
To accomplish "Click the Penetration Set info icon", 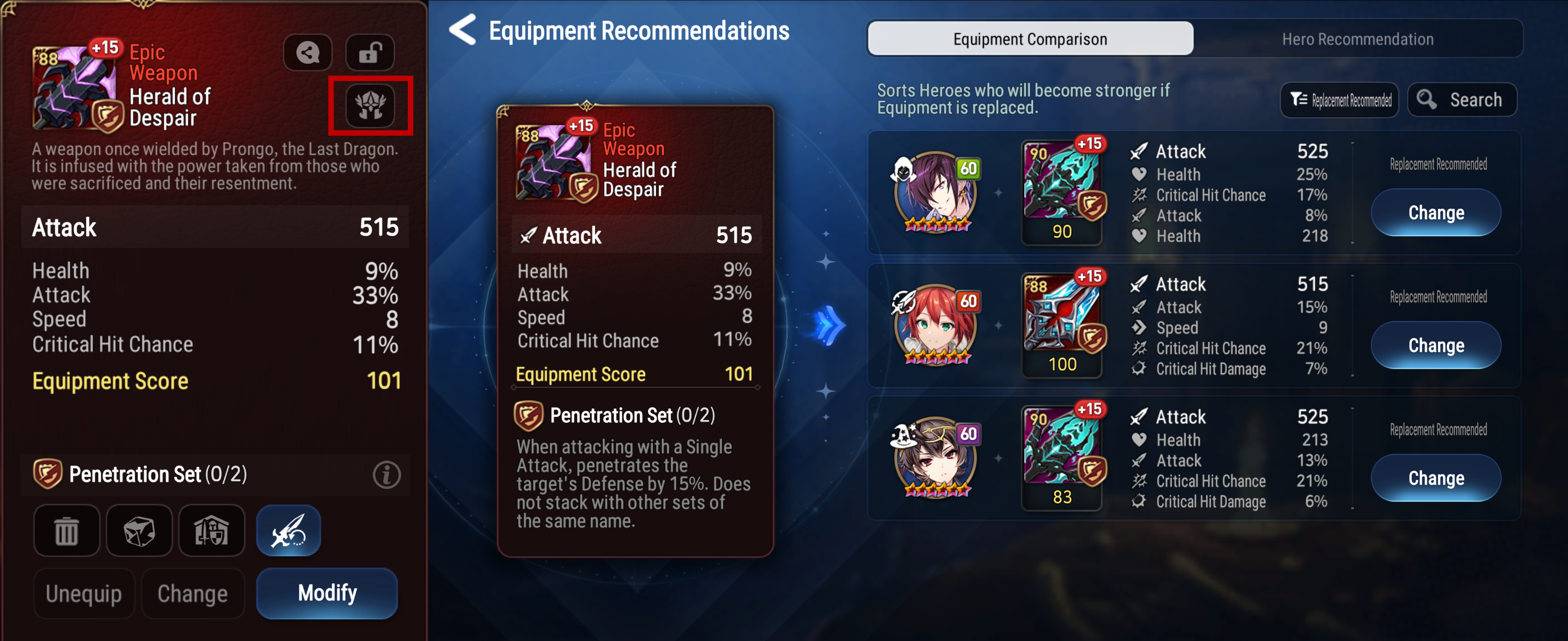I will pos(387,475).
